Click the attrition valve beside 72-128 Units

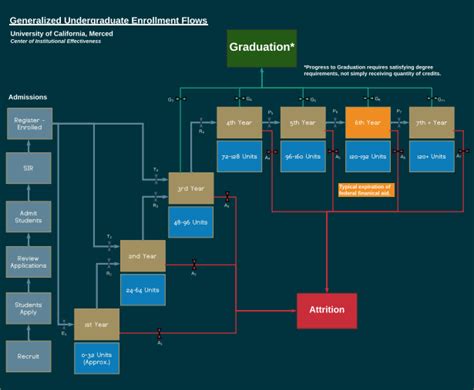(x=272, y=152)
